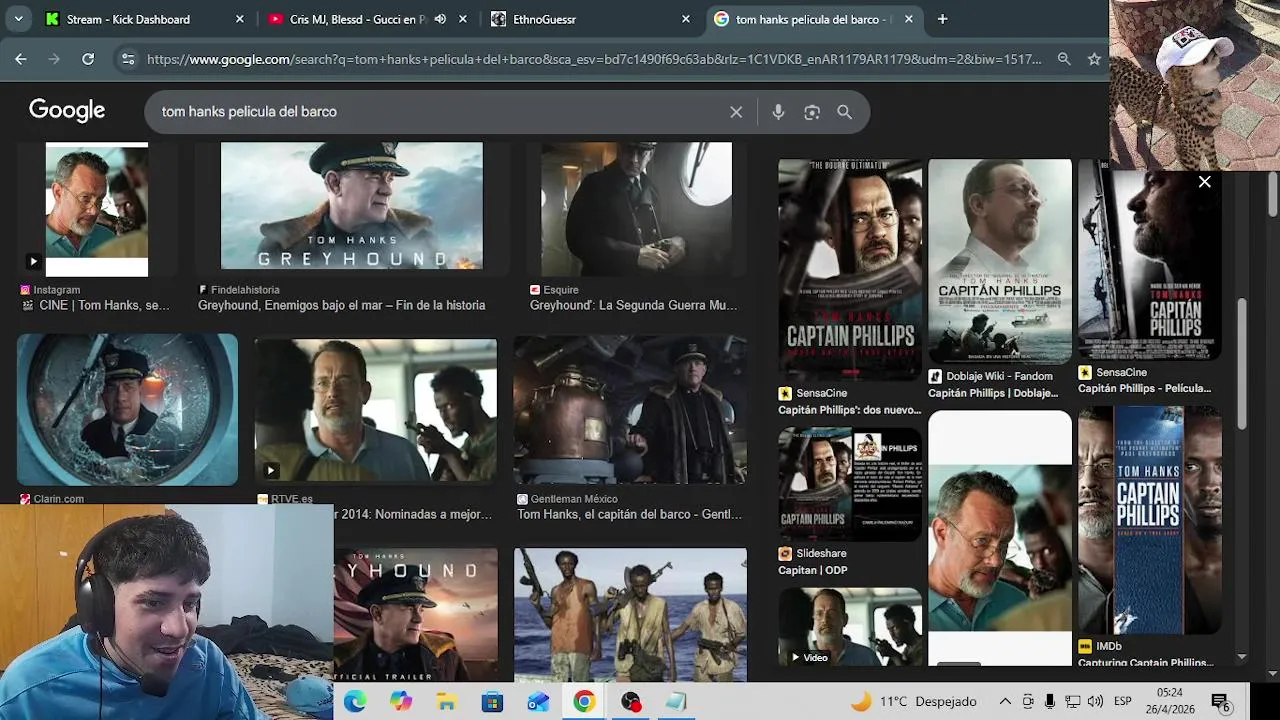This screenshot has height=720, width=1280.
Task: Open 'Capitán Phillips - Película...' SensaCine link
Action: [1144, 389]
